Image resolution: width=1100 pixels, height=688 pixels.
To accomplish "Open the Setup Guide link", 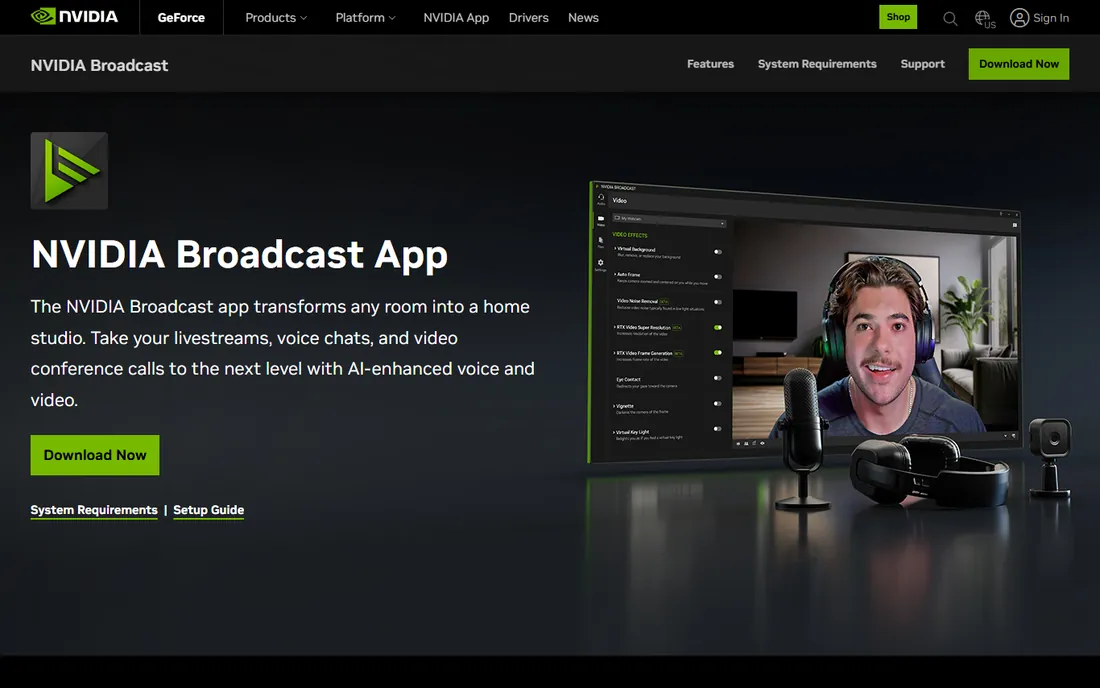I will point(208,510).
